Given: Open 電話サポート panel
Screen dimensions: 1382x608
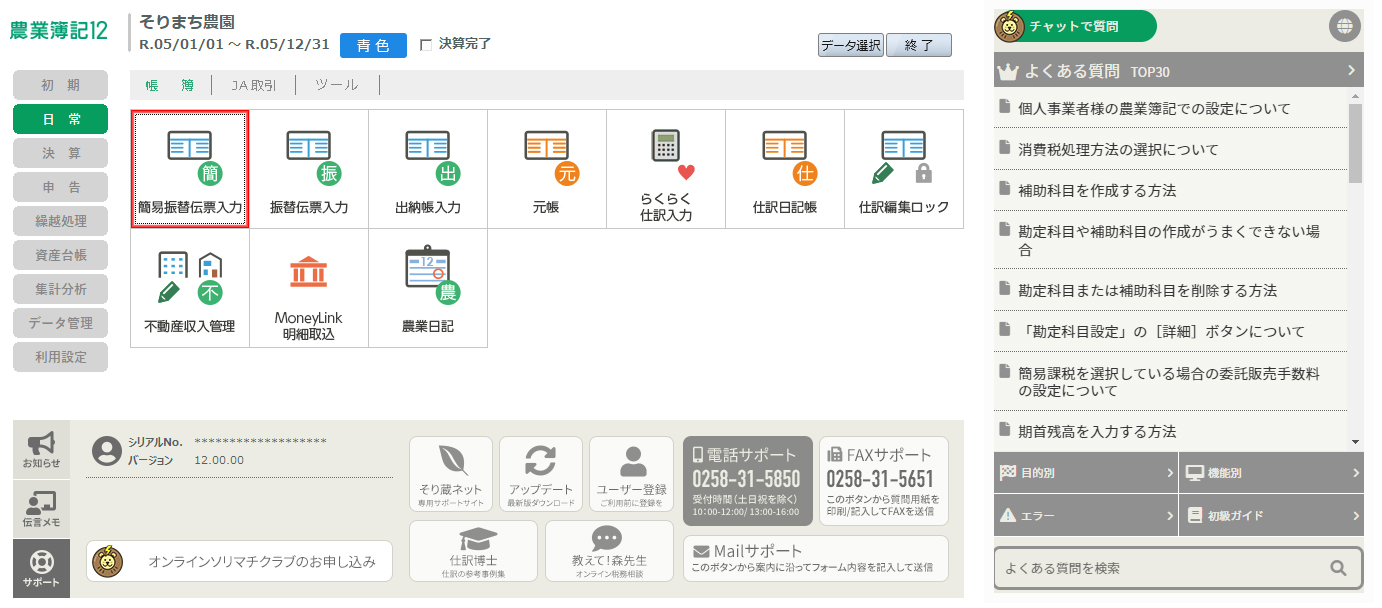Looking at the screenshot, I should click(x=746, y=481).
